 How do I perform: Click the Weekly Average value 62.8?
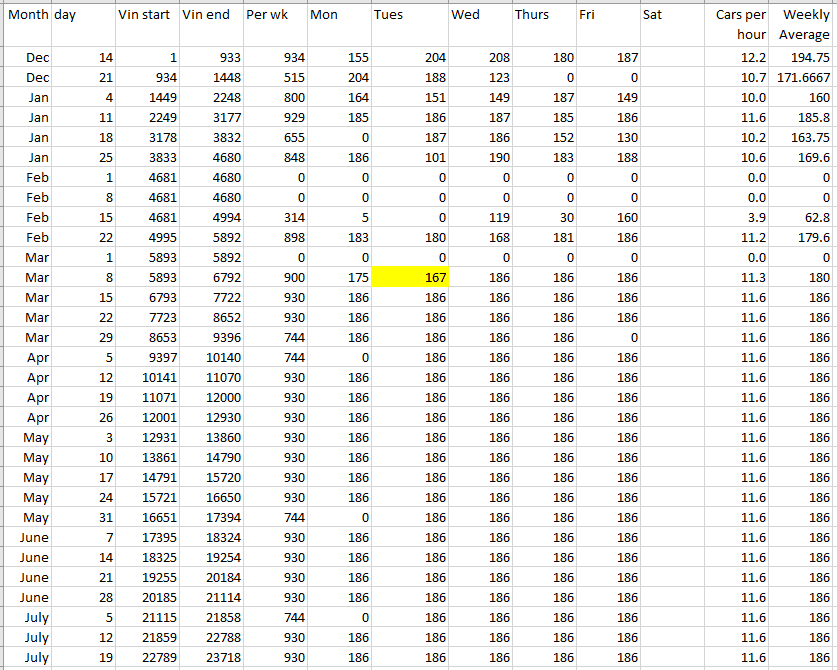coord(803,217)
